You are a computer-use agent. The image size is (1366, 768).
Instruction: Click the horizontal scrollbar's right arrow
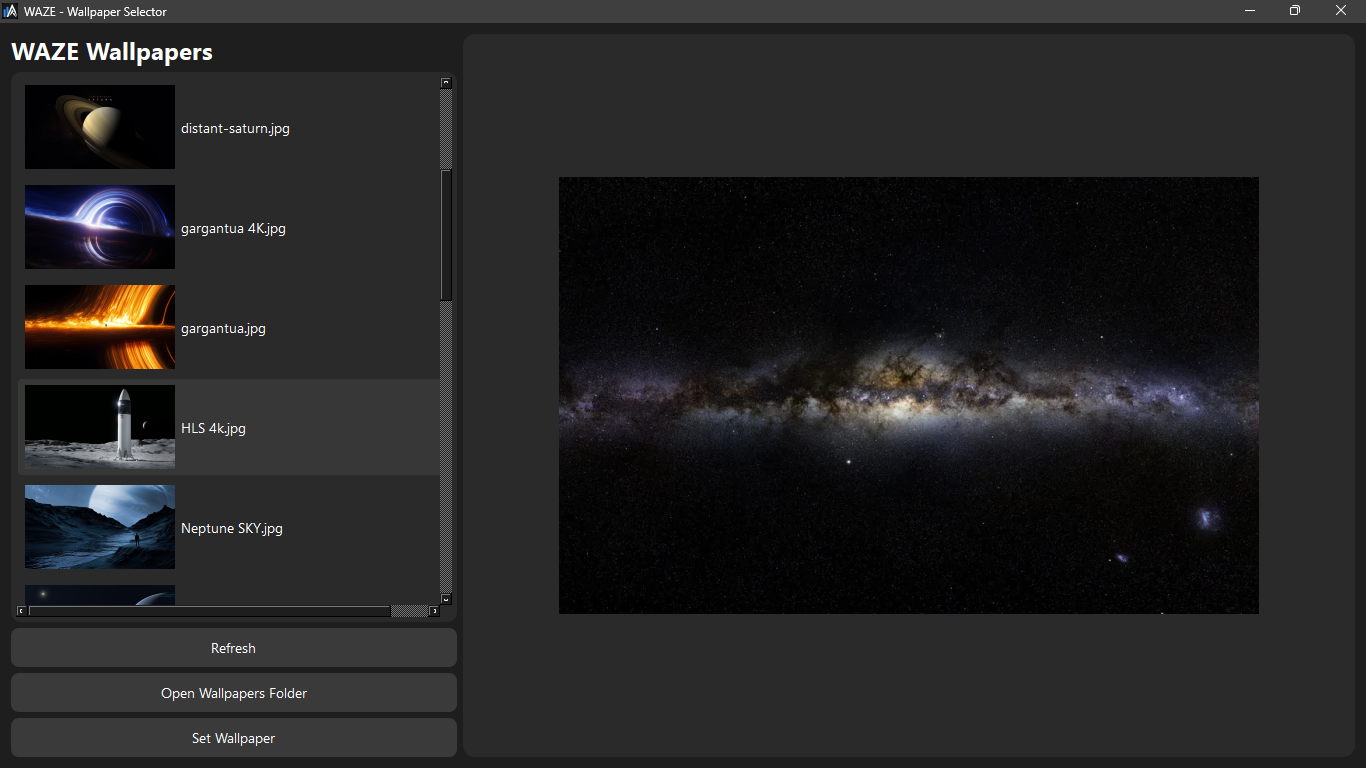(x=434, y=610)
